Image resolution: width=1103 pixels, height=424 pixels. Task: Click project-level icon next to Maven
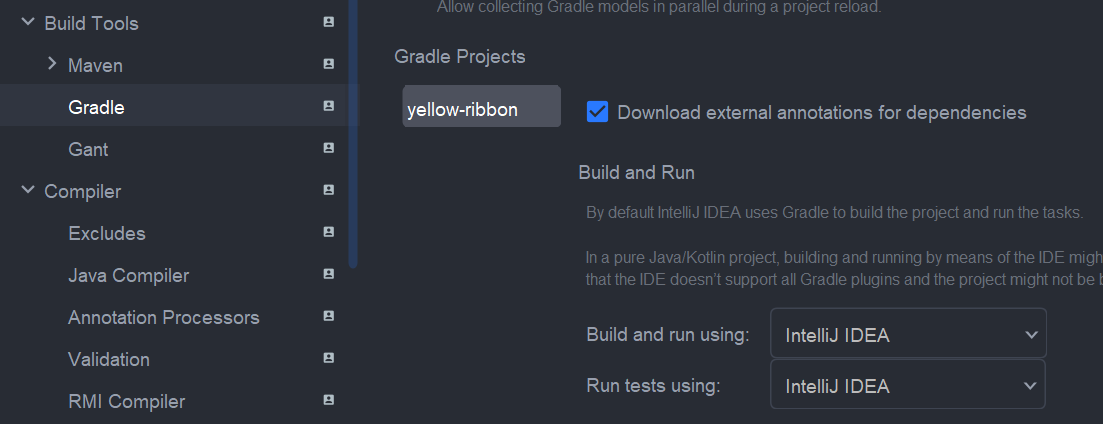328,64
